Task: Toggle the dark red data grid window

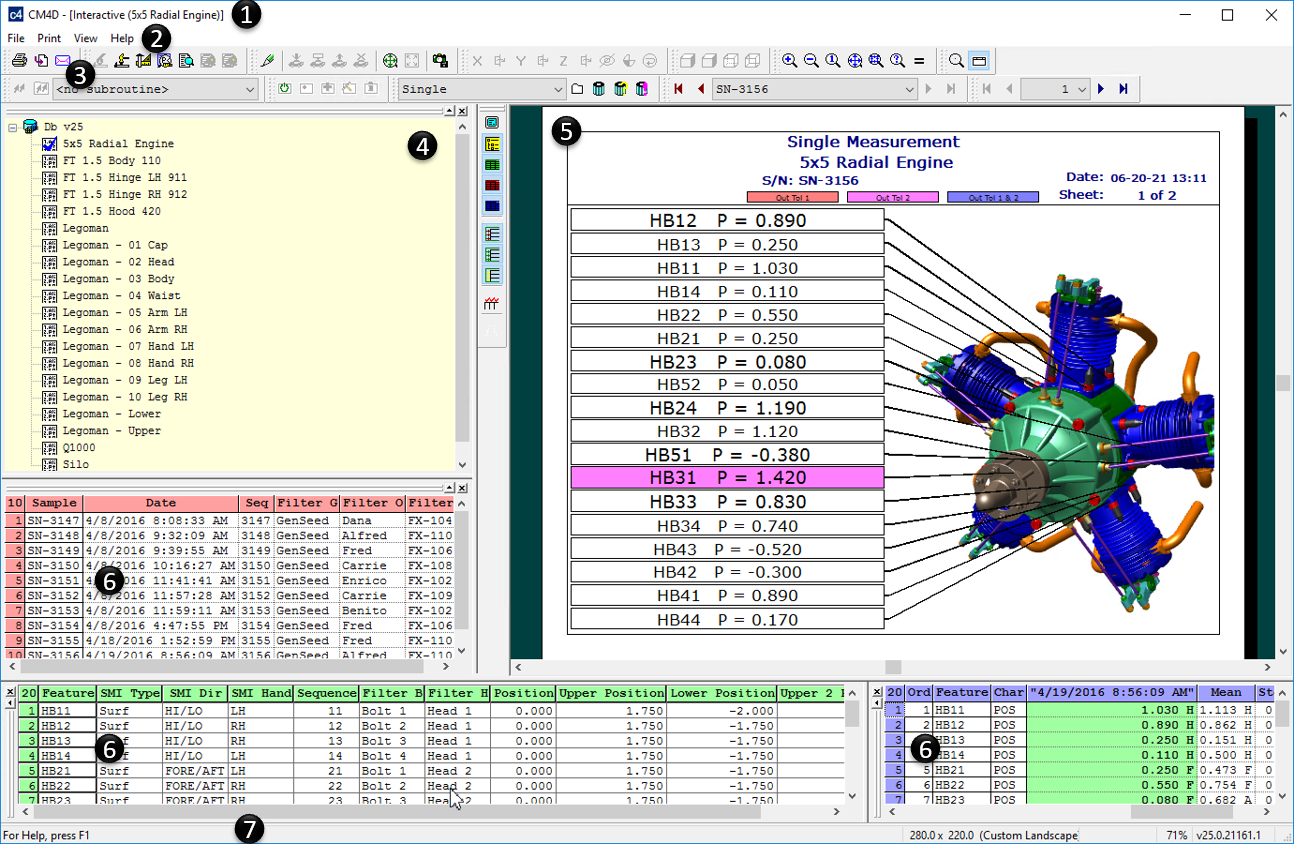Action: pyautogui.click(x=492, y=185)
